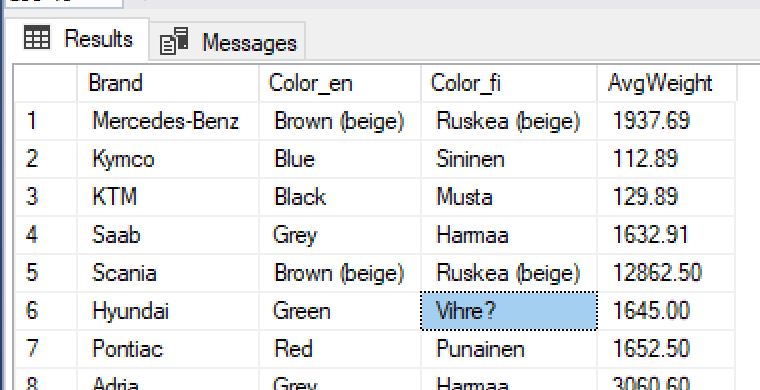760x390 pixels.
Task: Click the Saab row's 1632.91 value
Action: click(666, 235)
